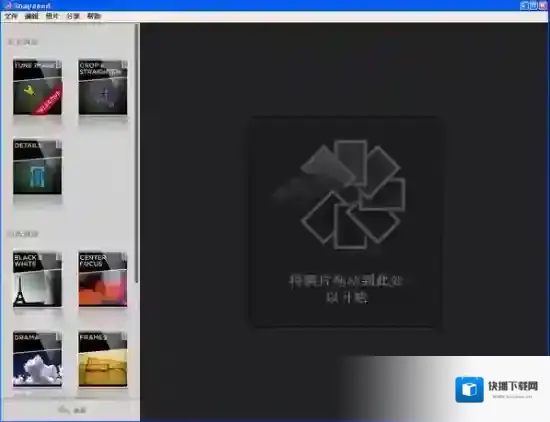Open the Details sharpening tool
550x422 pixels.
(38, 167)
